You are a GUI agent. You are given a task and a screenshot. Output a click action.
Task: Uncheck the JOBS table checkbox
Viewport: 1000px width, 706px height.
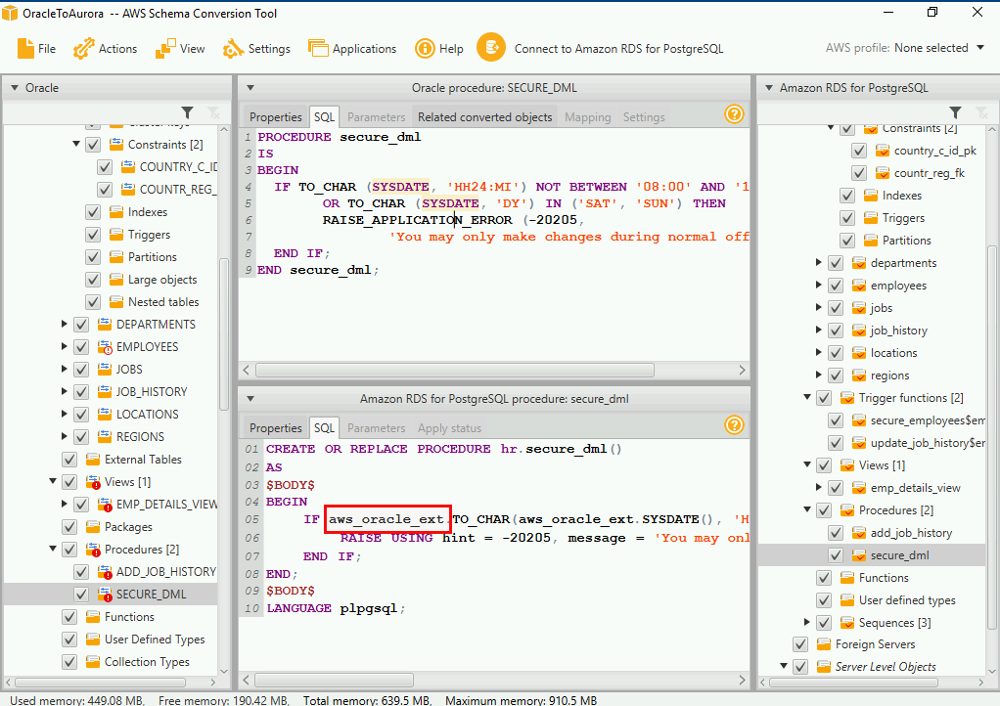pos(81,369)
